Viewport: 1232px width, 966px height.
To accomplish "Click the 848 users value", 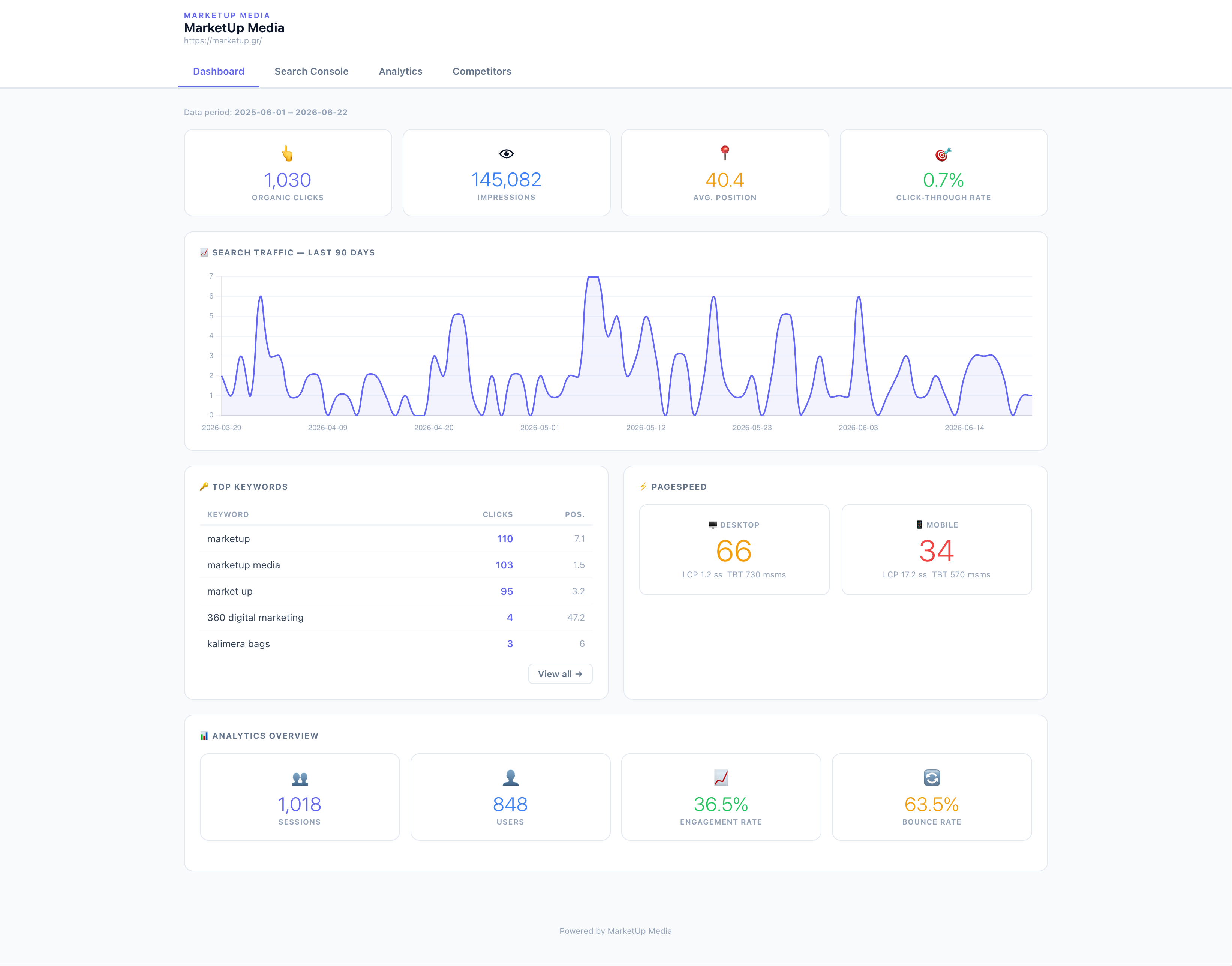I will click(x=511, y=805).
